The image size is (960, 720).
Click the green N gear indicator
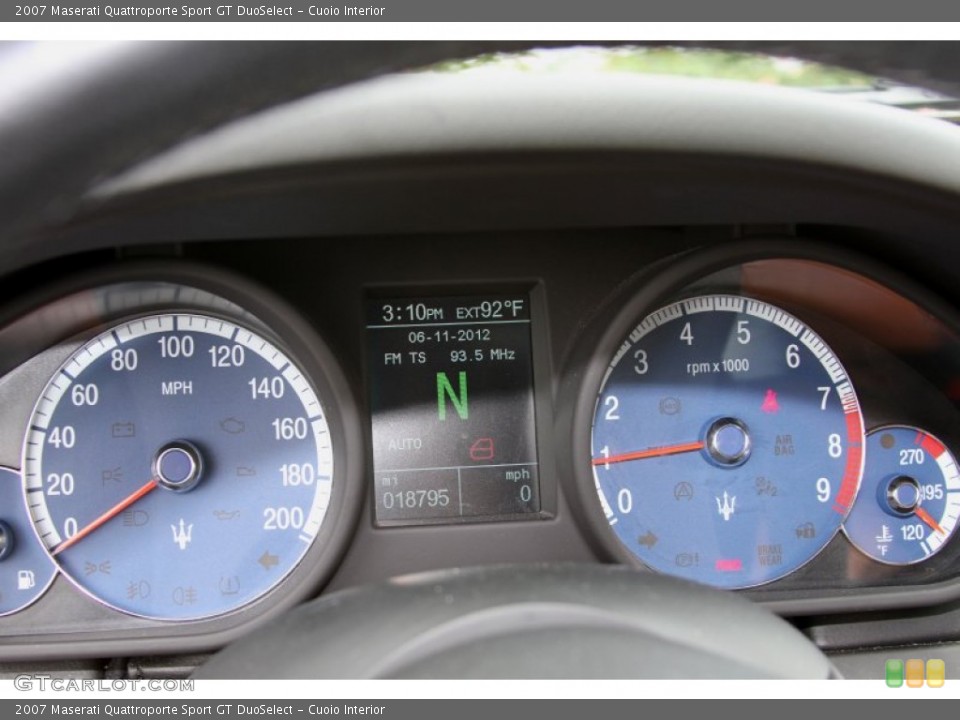(x=452, y=396)
